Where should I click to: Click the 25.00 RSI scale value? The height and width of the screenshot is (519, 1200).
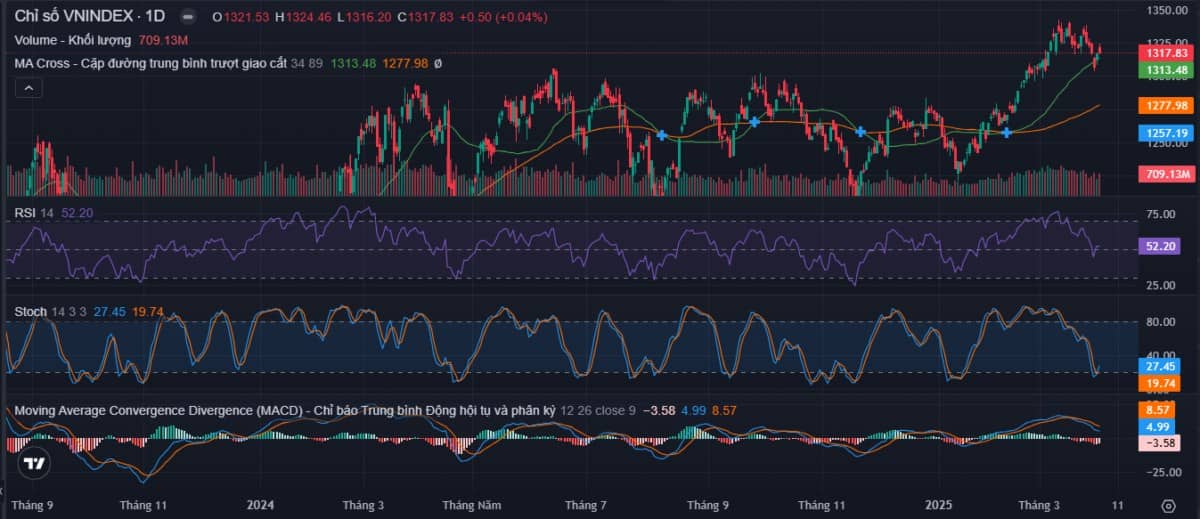click(1160, 285)
